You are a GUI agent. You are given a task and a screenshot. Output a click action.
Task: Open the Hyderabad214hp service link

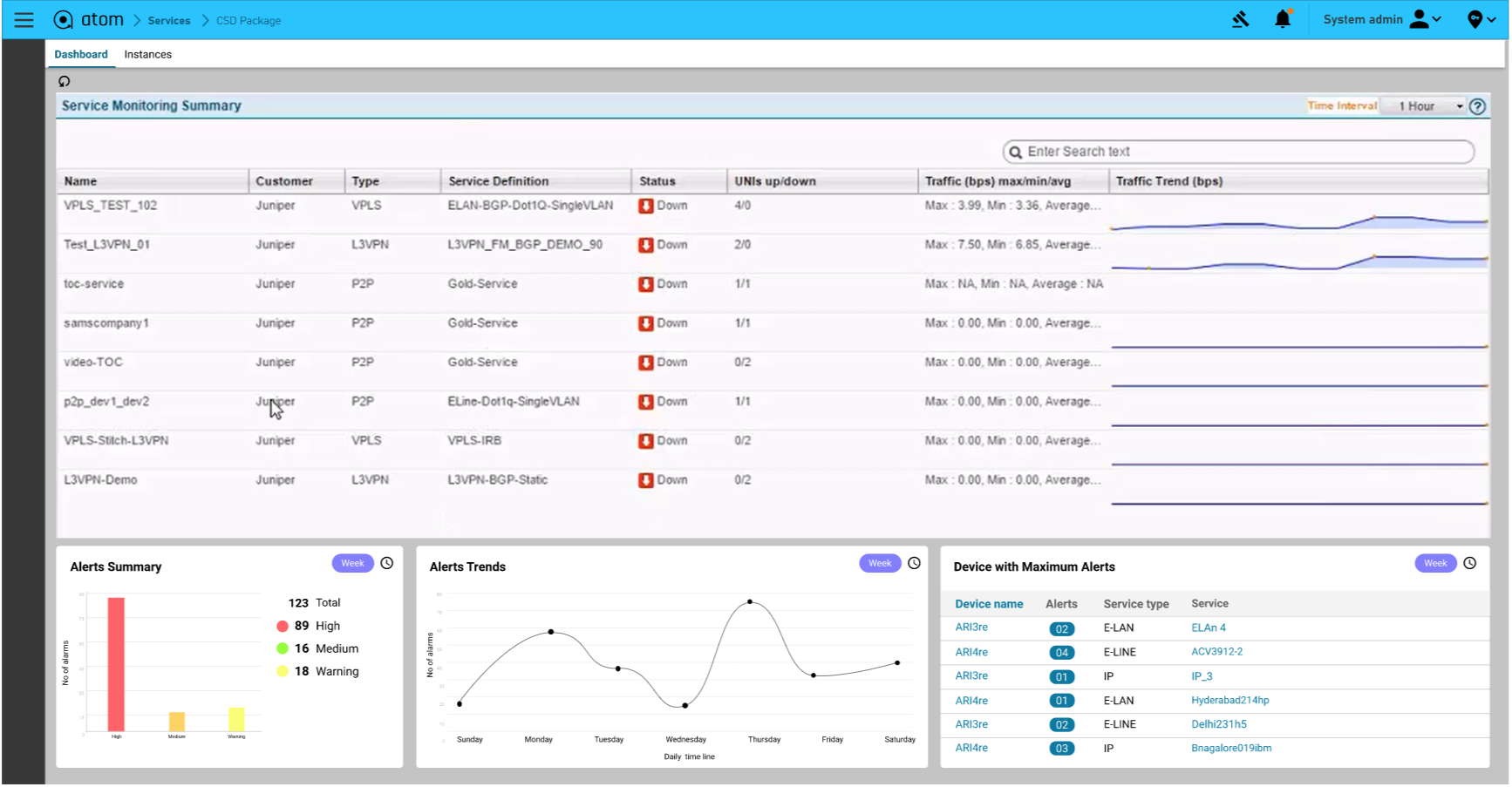pos(1230,701)
